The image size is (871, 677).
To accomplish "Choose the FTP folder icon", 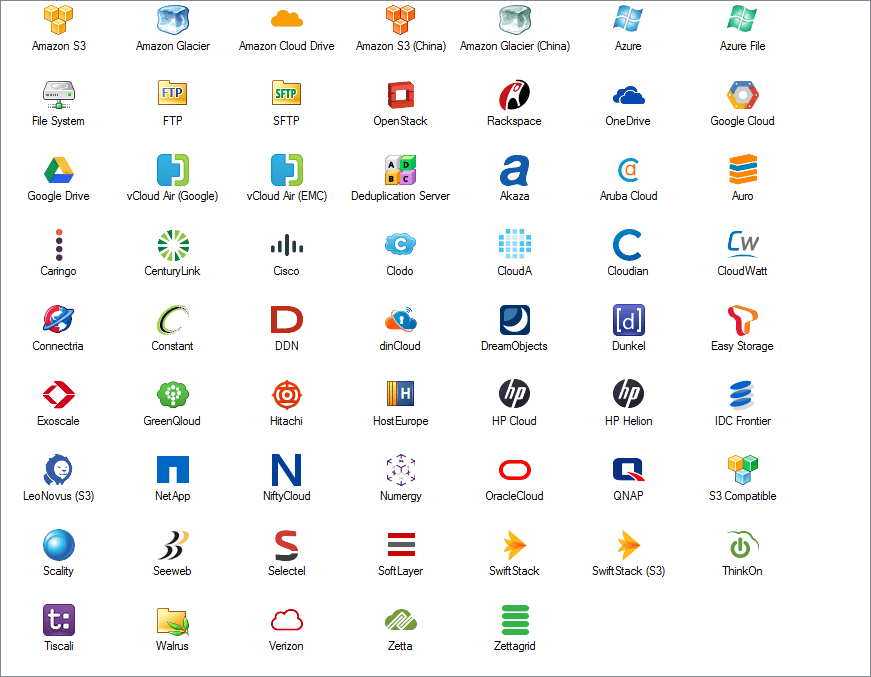I will (x=172, y=93).
